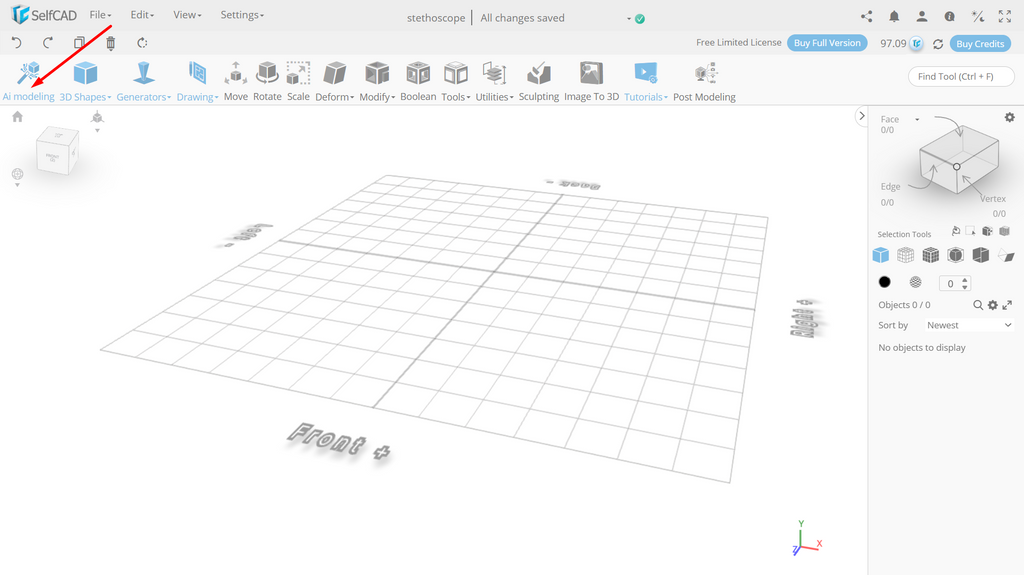
Task: Open the Boolean tool
Action: (x=418, y=82)
